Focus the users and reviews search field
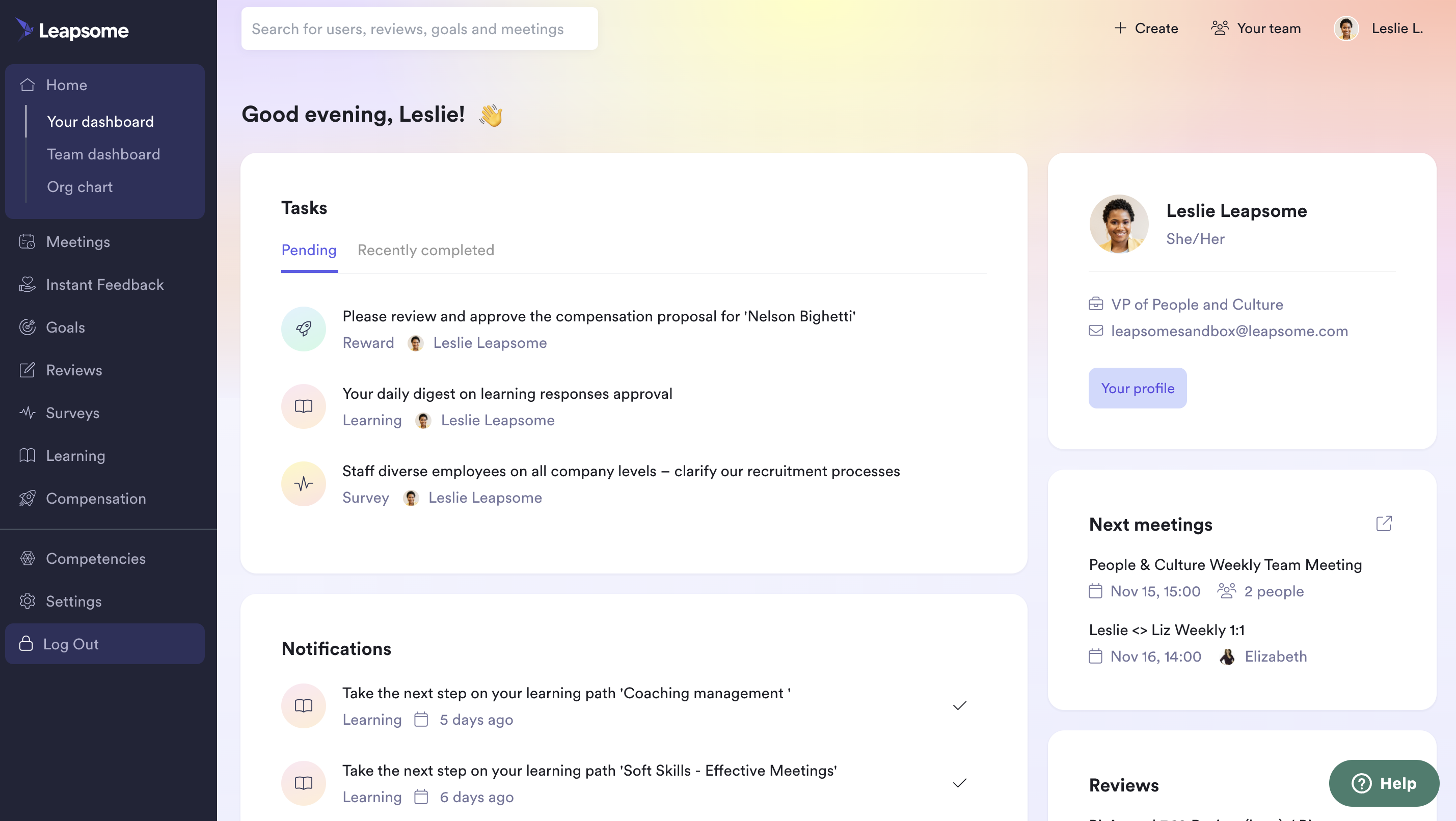1456x821 pixels. point(419,29)
